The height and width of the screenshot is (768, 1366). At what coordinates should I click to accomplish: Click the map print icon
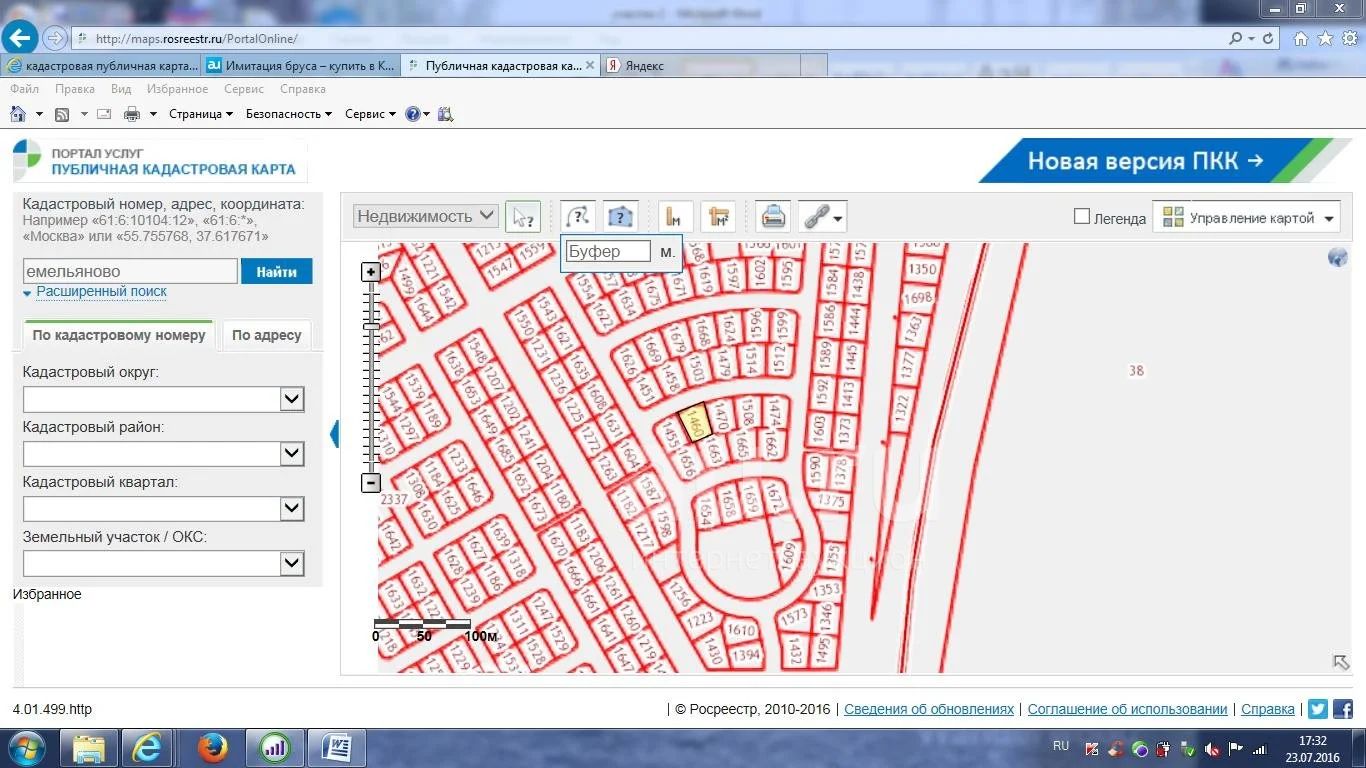[x=773, y=216]
